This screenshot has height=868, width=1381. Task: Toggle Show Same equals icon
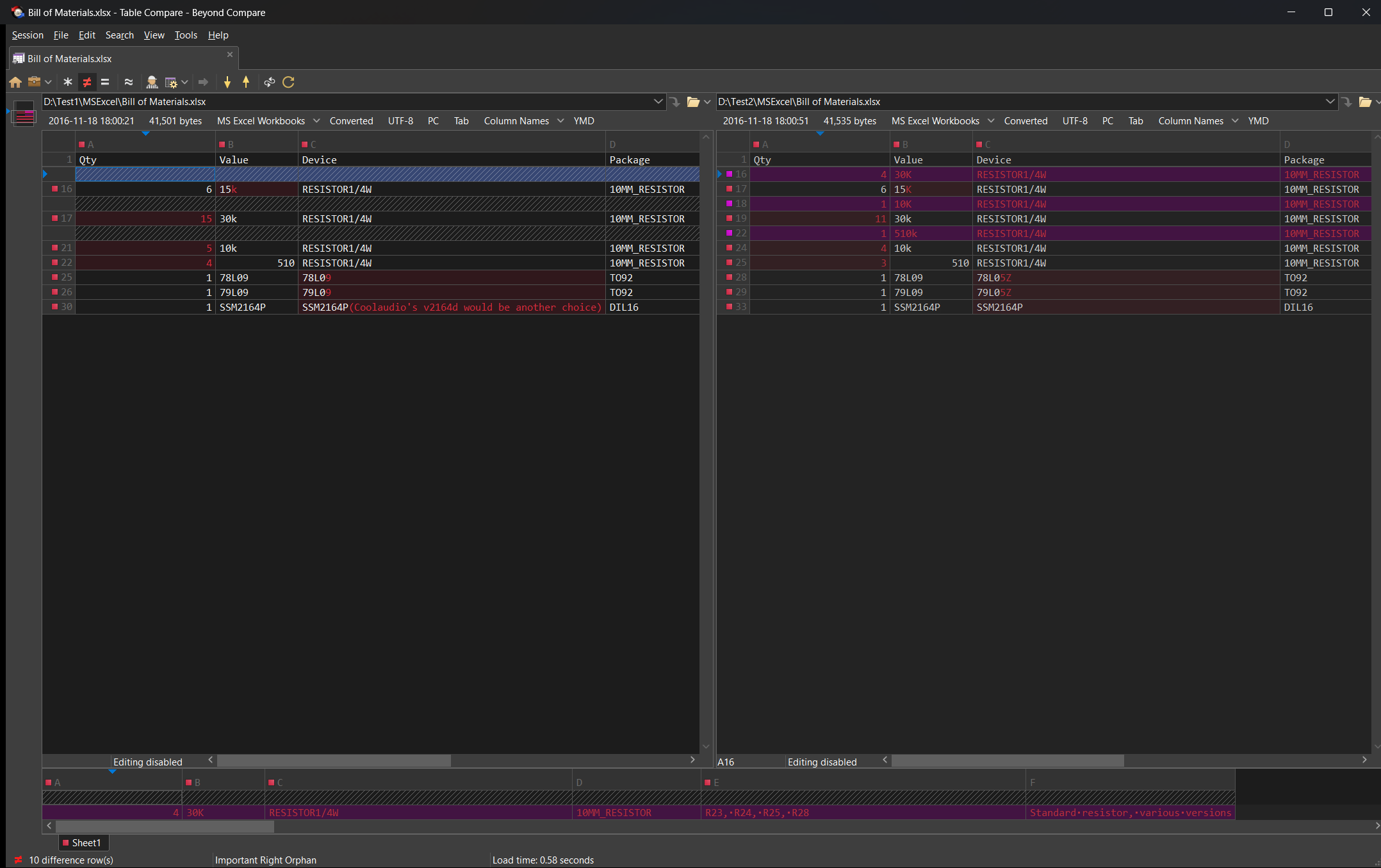tap(105, 82)
